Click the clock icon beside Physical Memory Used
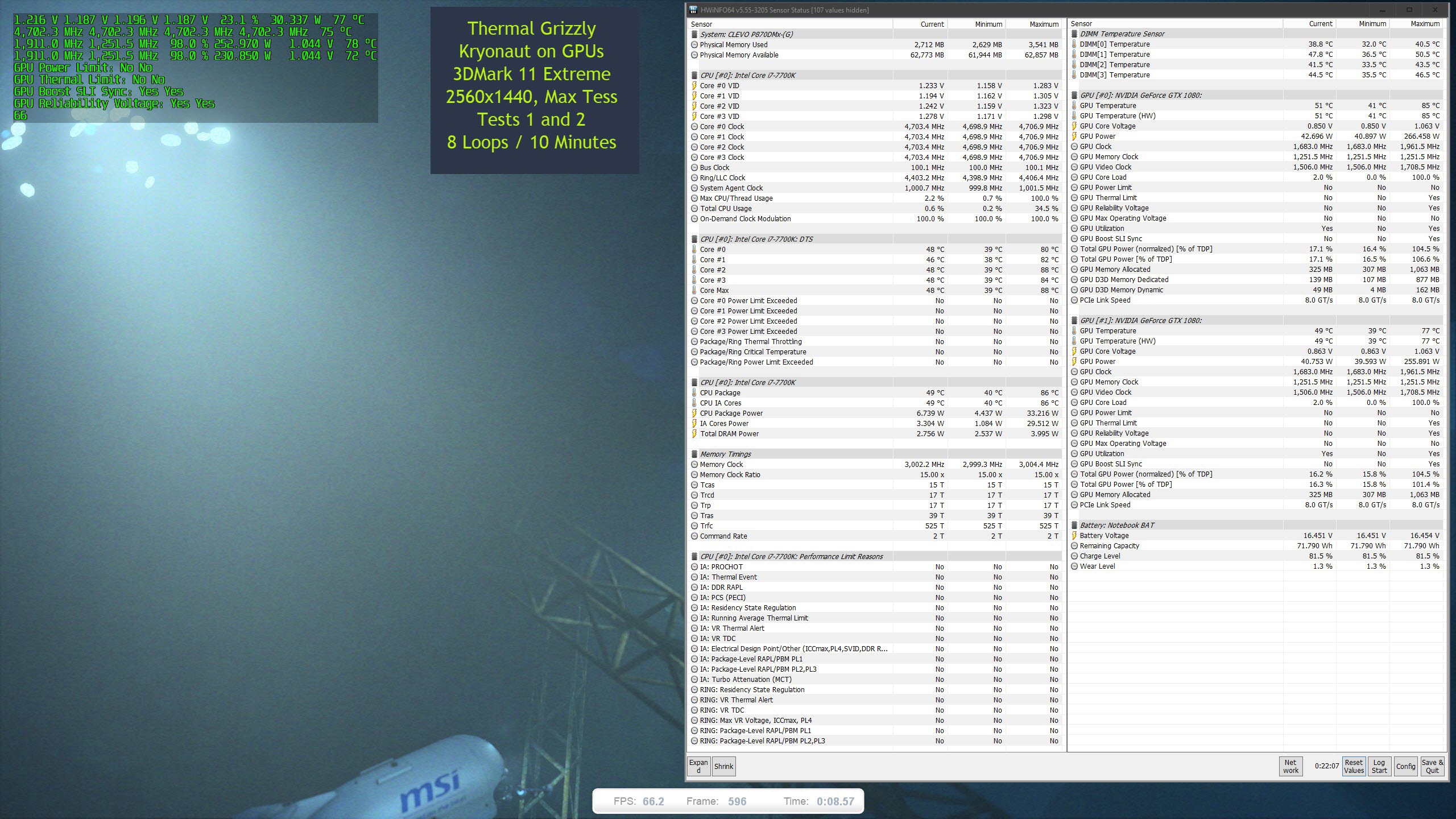This screenshot has height=819, width=1456. coord(694,44)
